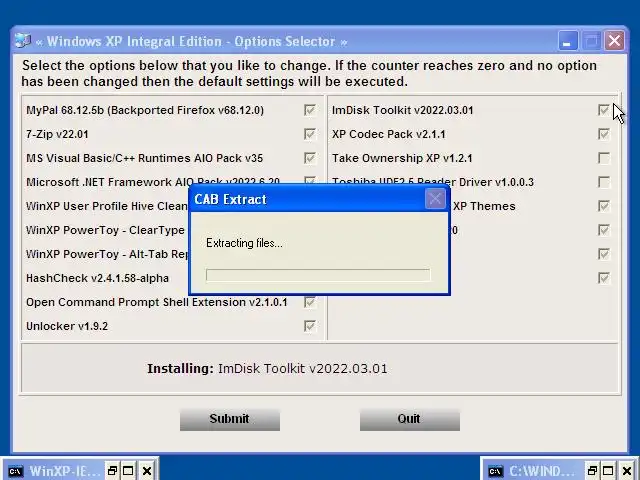Toggle Open Command Prompt Shell Extension checkbox
Image resolution: width=640 pixels, height=480 pixels.
tap(310, 302)
